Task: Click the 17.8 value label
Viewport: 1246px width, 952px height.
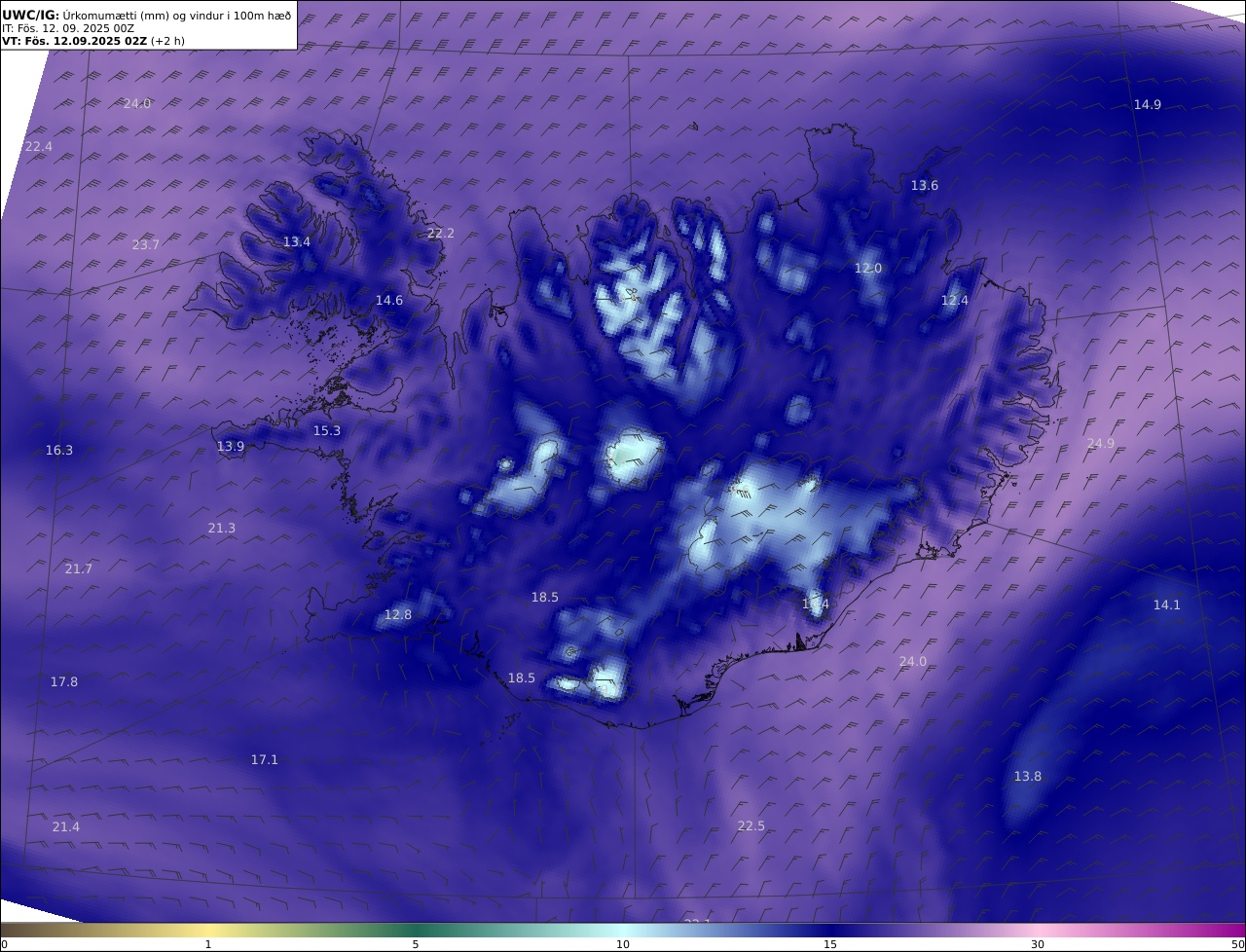Action: (64, 681)
